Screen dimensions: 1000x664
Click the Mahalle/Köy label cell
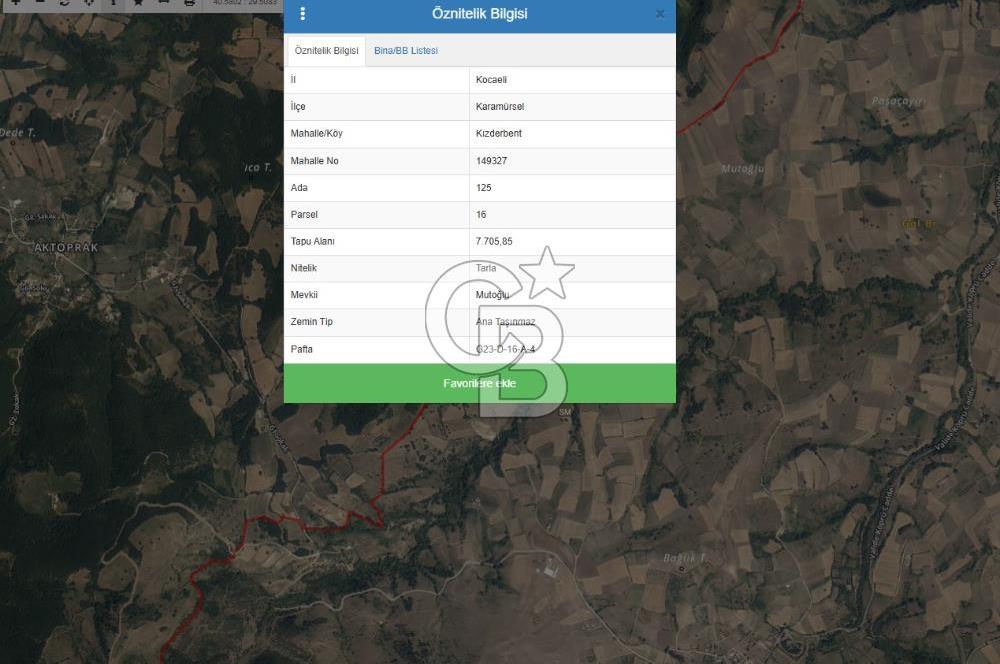(x=377, y=133)
